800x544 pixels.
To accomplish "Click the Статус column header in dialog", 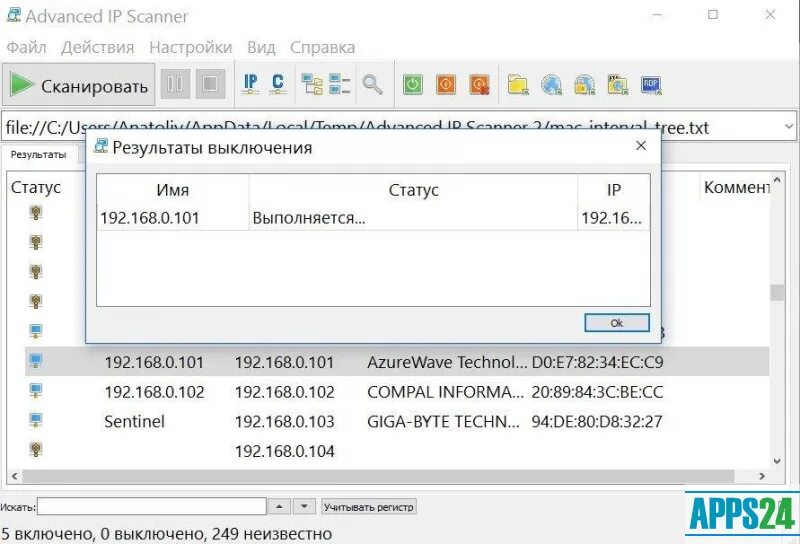I will (413, 190).
